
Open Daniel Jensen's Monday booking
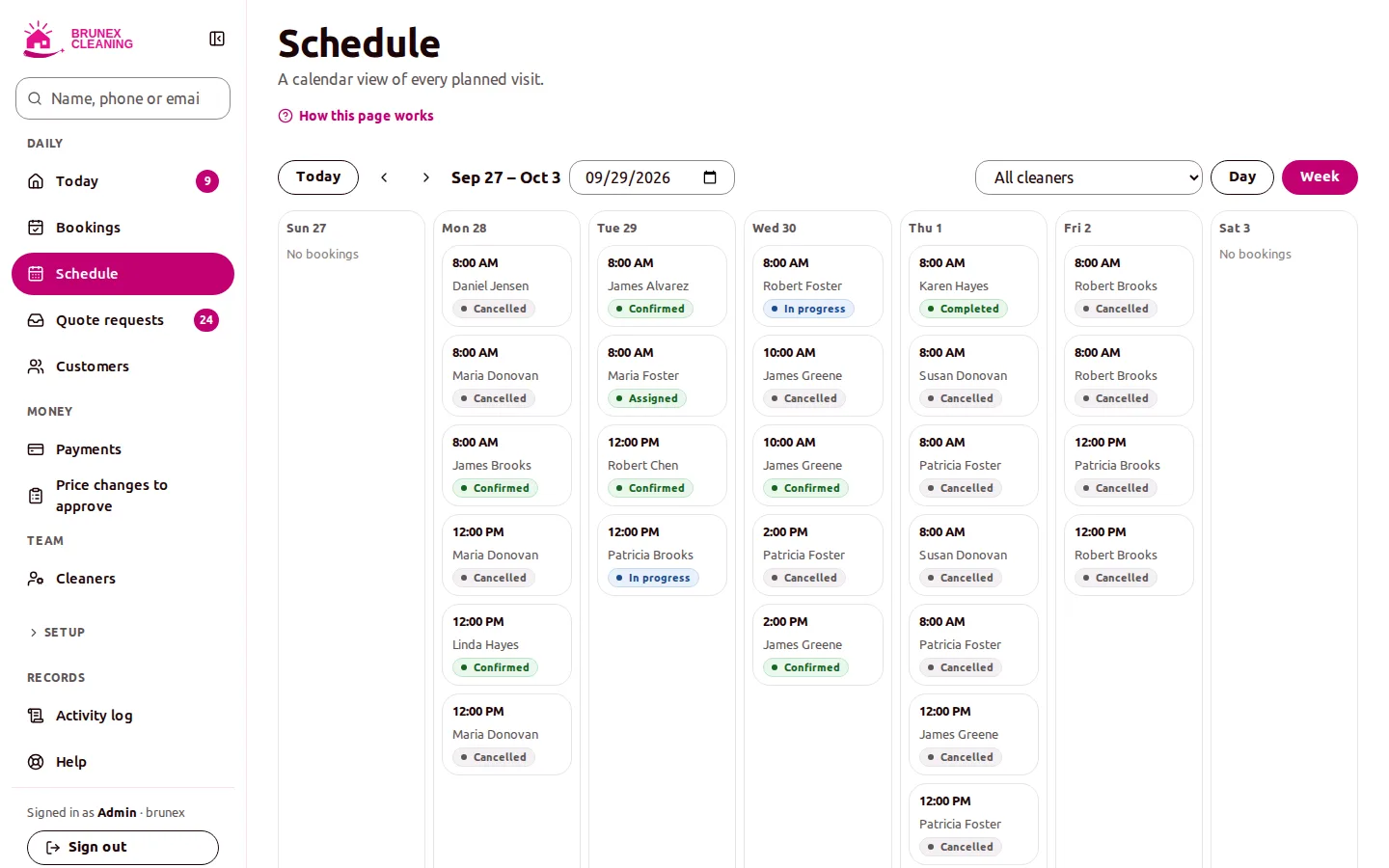[506, 285]
